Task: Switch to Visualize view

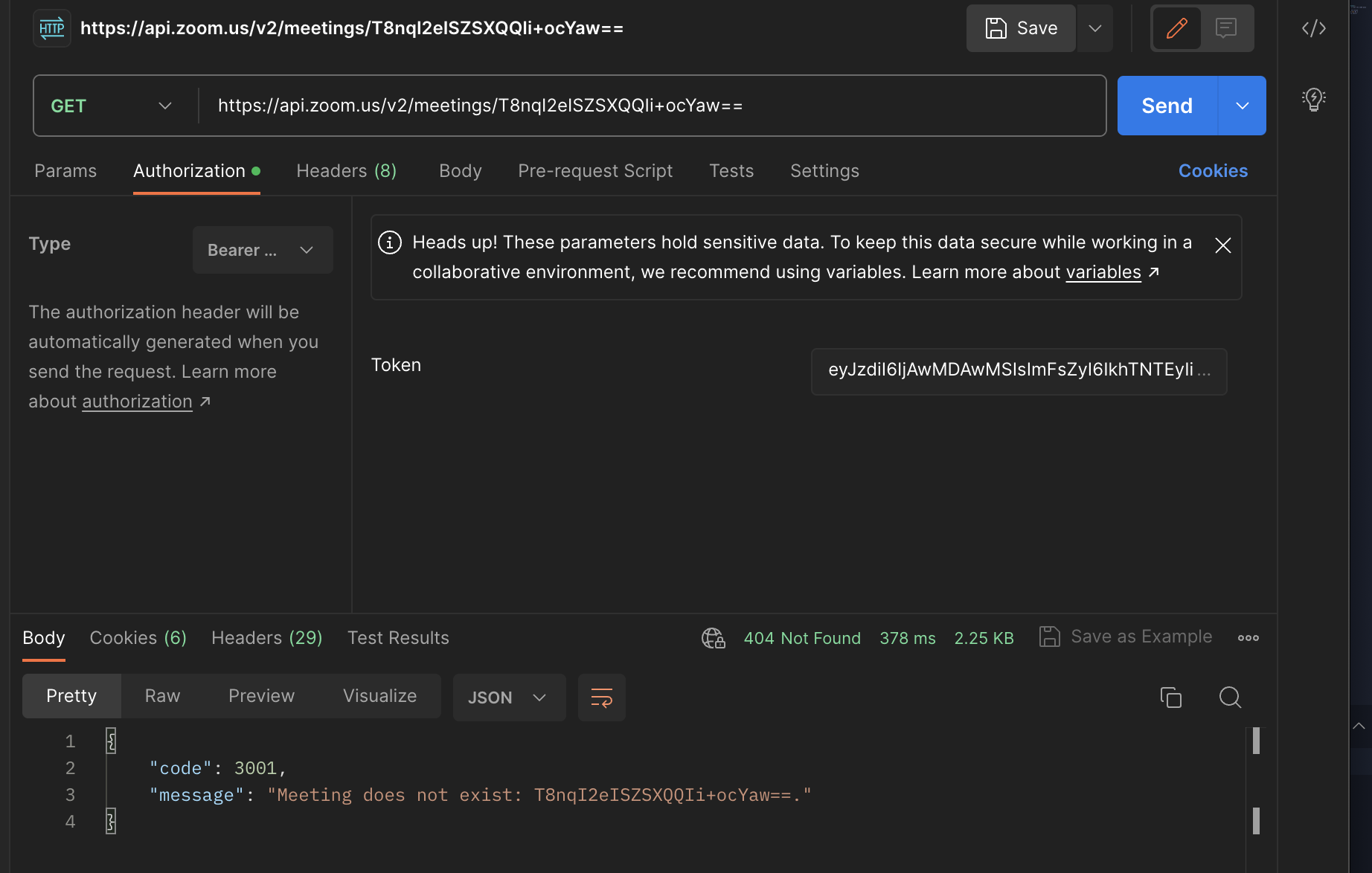Action: pos(379,696)
